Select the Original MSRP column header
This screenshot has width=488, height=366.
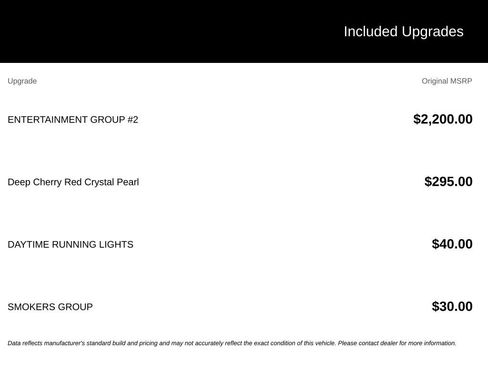pos(447,81)
